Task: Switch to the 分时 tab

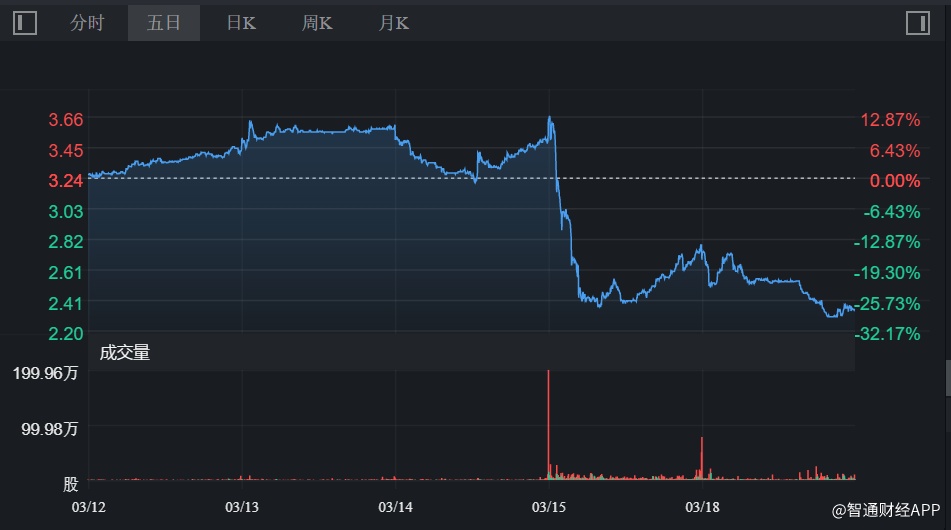Action: click(87, 23)
